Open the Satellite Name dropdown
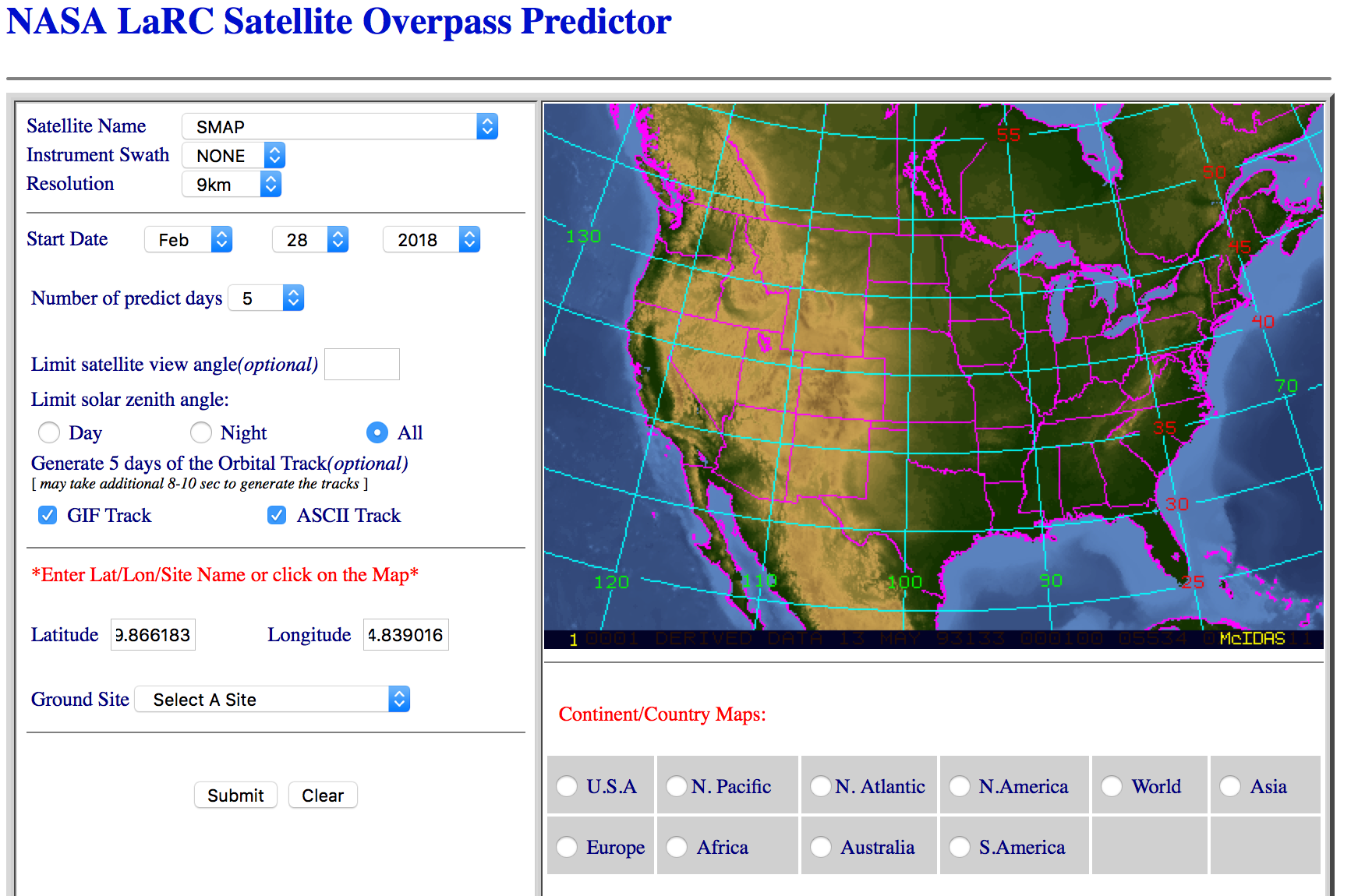The height and width of the screenshot is (896, 1358). (x=339, y=126)
